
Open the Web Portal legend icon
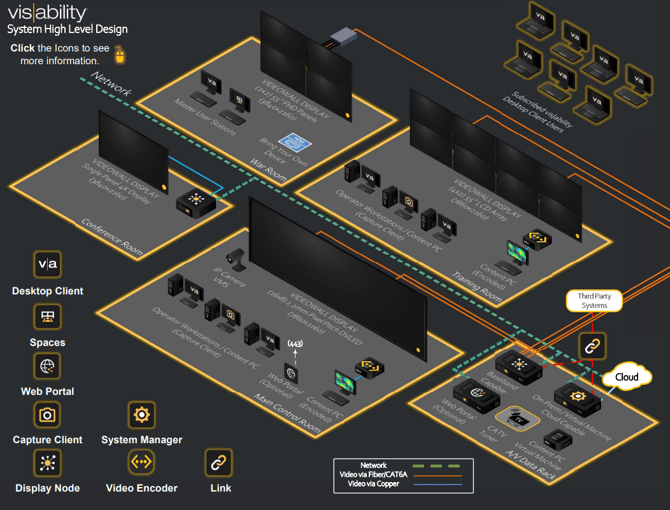[x=47, y=366]
